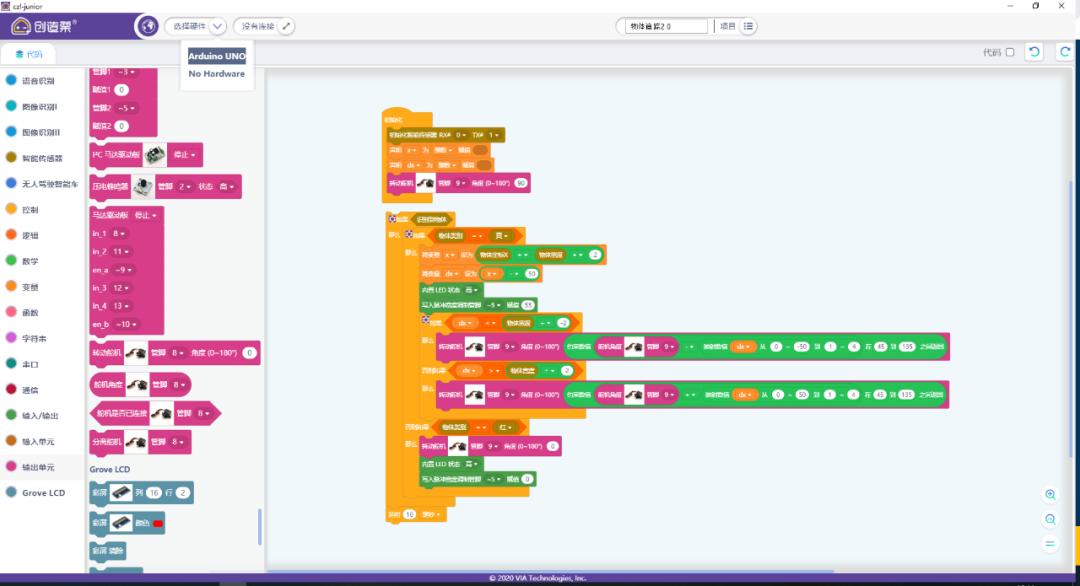Click the expand icon beside 没有连接
1080x586 pixels.
pyautogui.click(x=286, y=26)
